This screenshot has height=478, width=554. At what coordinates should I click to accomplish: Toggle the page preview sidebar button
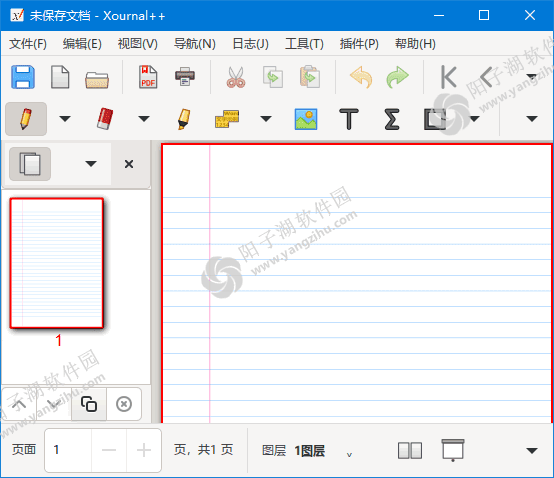tap(30, 164)
